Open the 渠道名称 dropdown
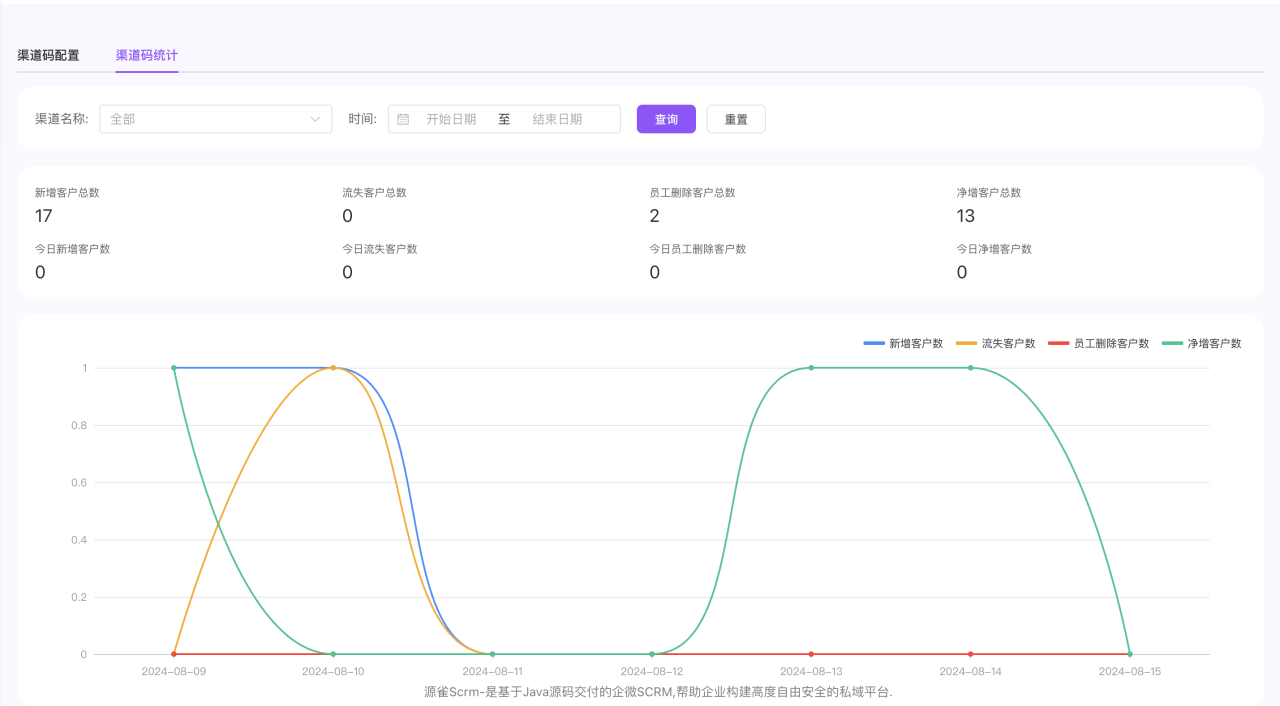The image size is (1280, 706). (205, 119)
